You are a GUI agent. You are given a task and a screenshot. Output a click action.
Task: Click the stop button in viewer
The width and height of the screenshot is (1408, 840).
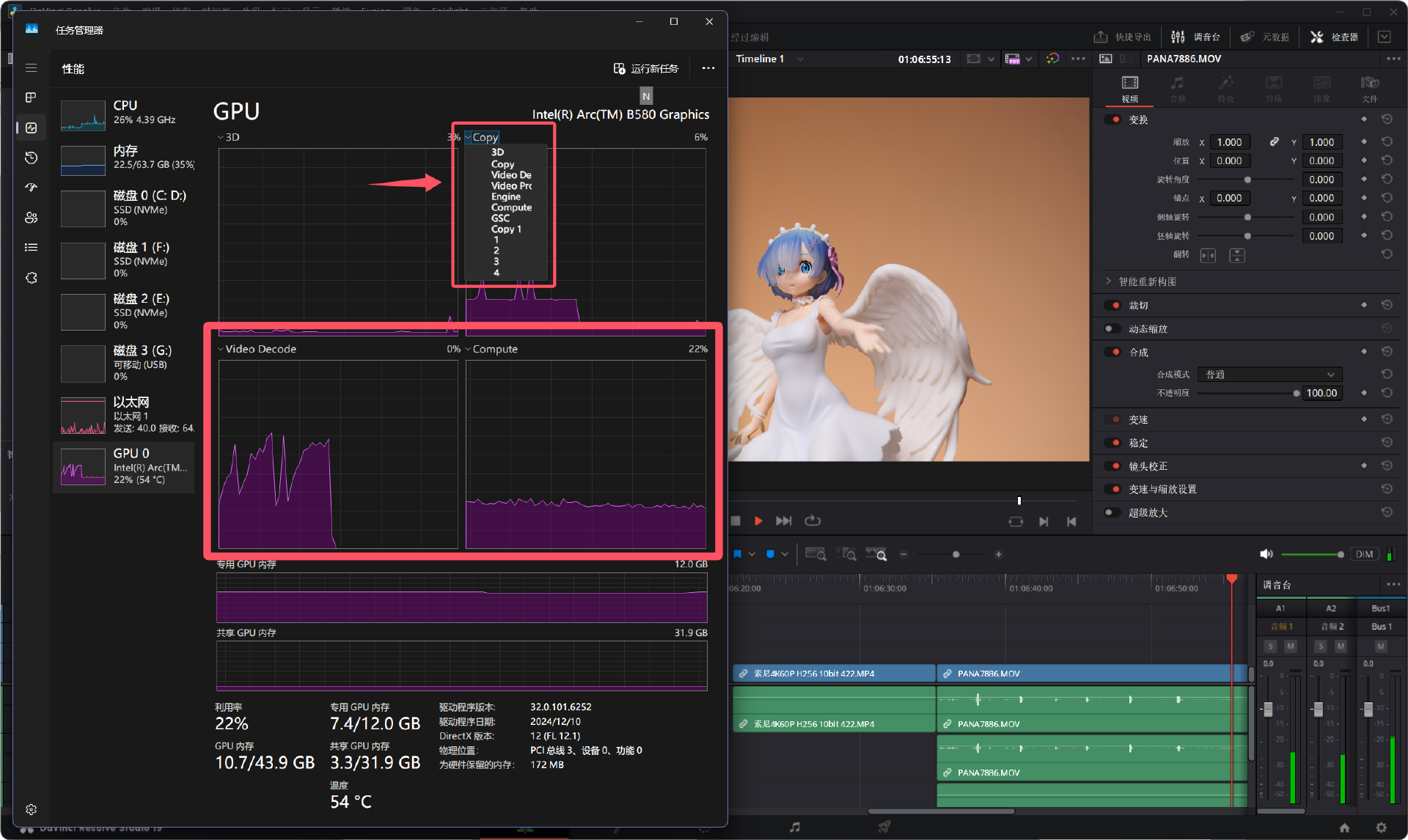pyautogui.click(x=736, y=521)
